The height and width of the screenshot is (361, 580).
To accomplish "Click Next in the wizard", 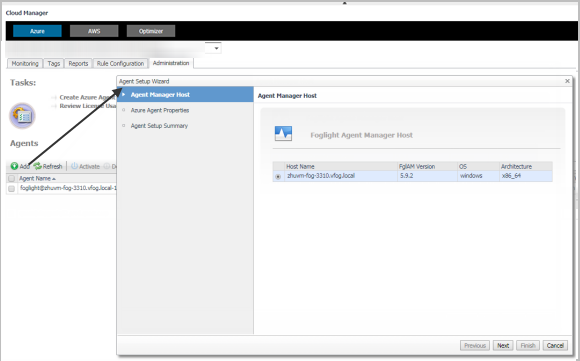I will (x=503, y=345).
